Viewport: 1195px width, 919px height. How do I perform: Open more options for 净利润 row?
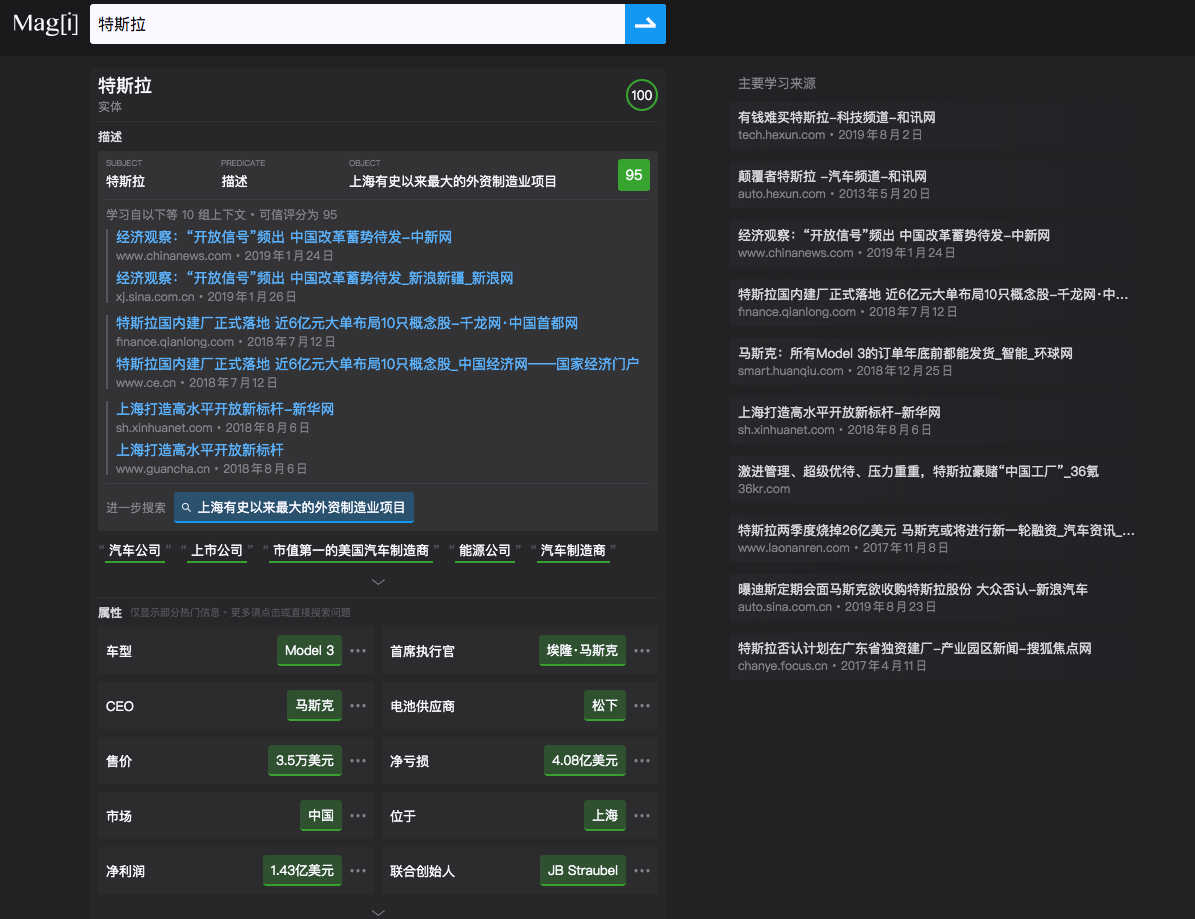coord(358,870)
